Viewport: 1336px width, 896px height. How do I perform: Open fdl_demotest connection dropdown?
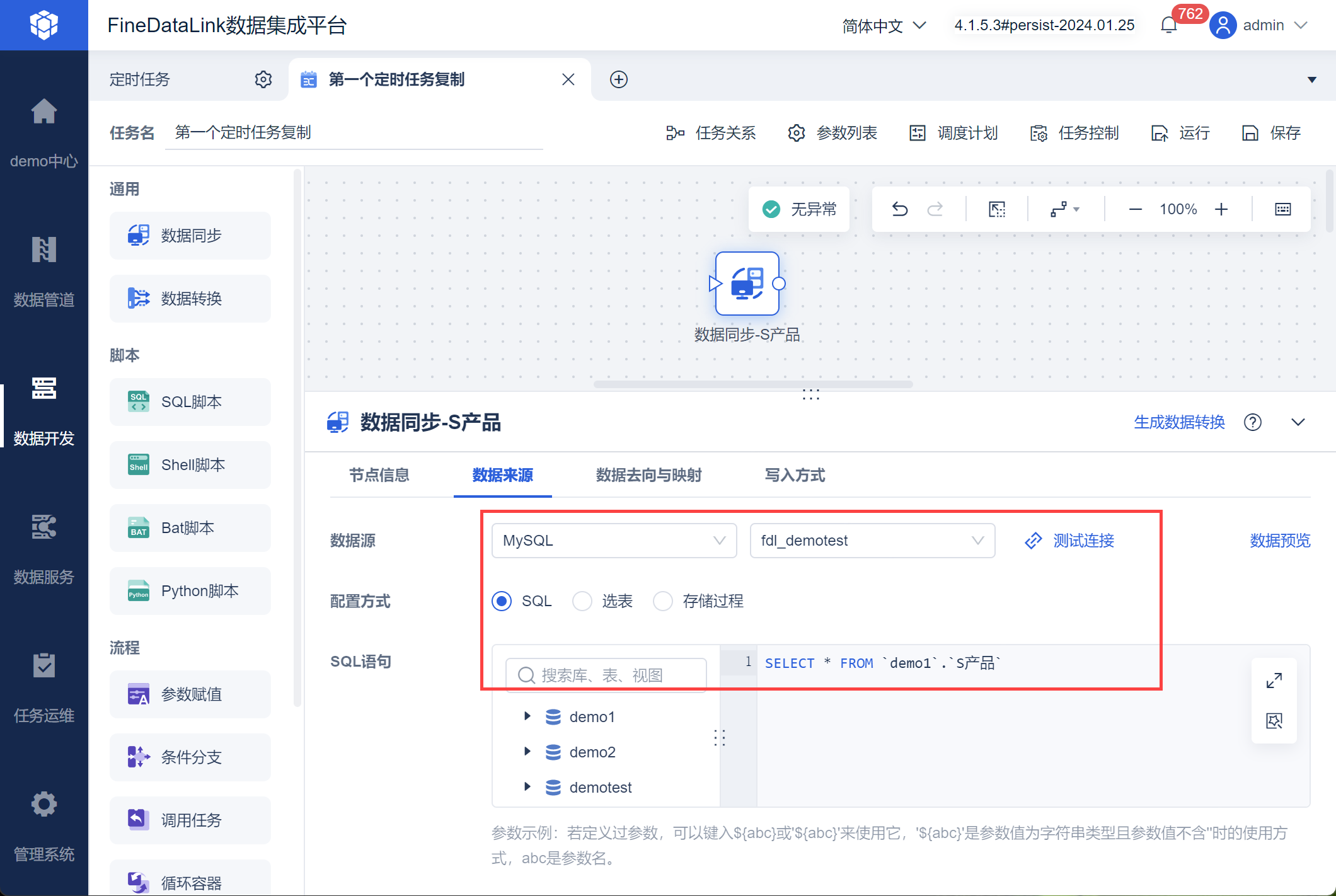(x=872, y=541)
